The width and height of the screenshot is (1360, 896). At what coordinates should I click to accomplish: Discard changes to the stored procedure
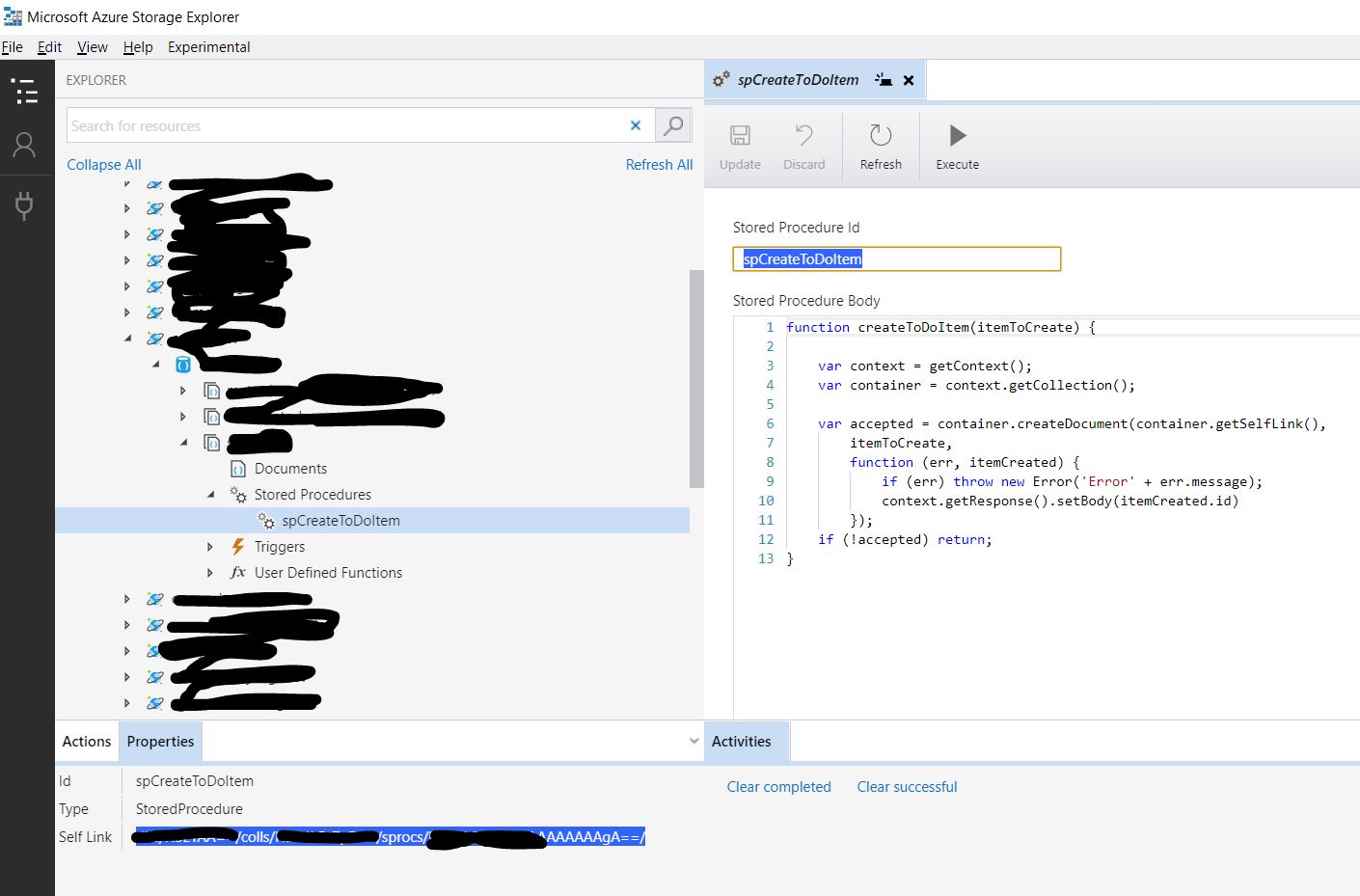[803, 145]
